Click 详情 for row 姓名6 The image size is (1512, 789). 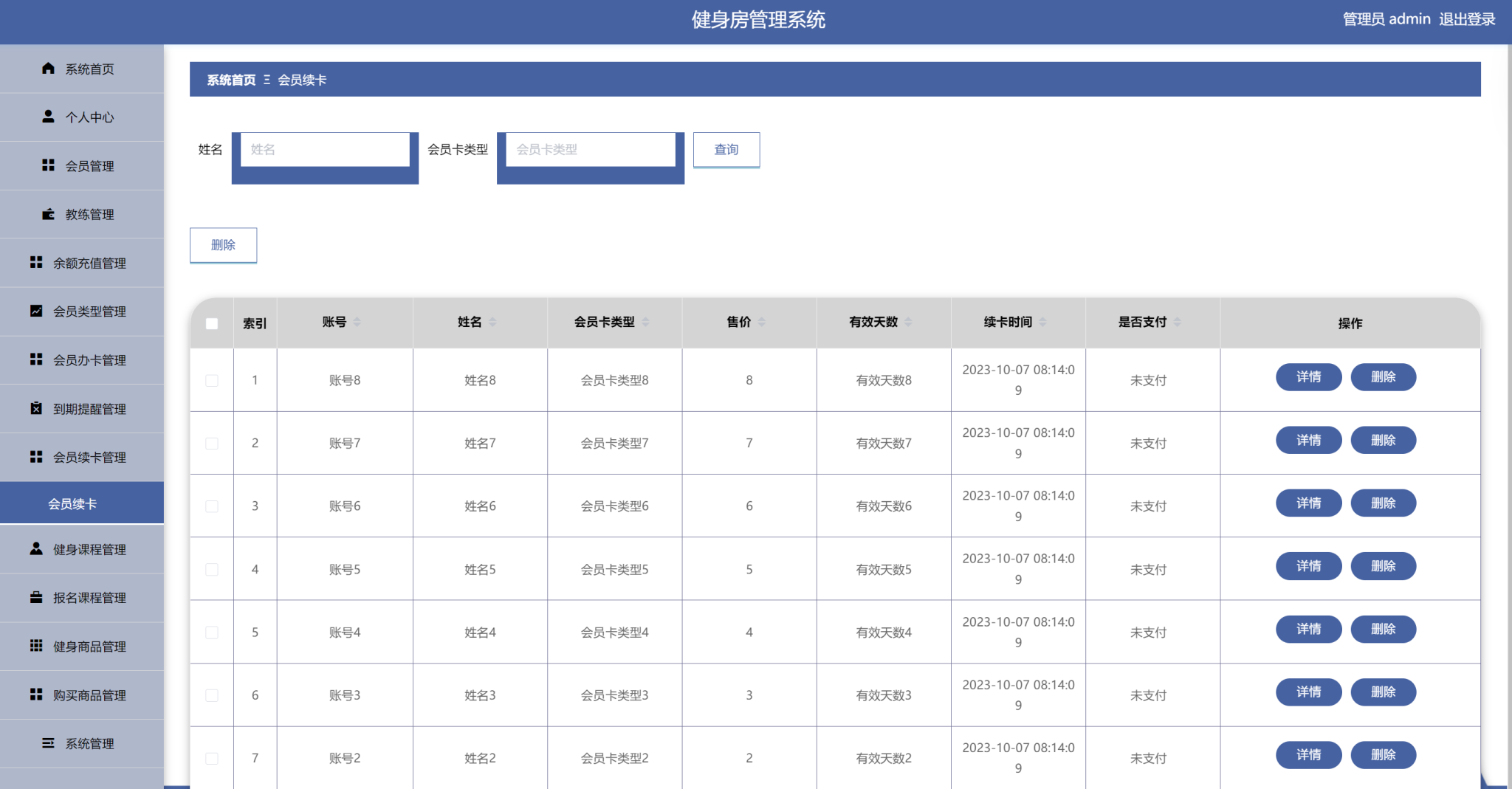(1308, 503)
